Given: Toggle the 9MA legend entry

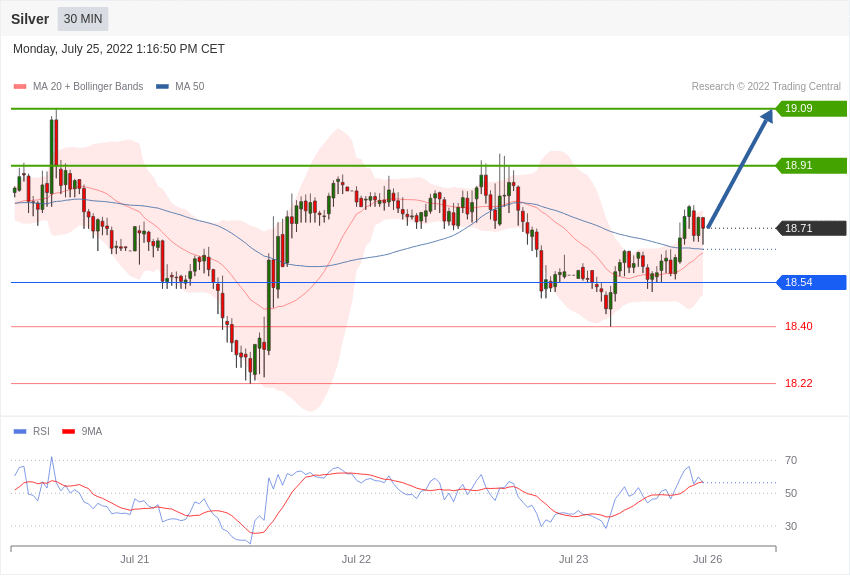Looking at the screenshot, I should (82, 431).
